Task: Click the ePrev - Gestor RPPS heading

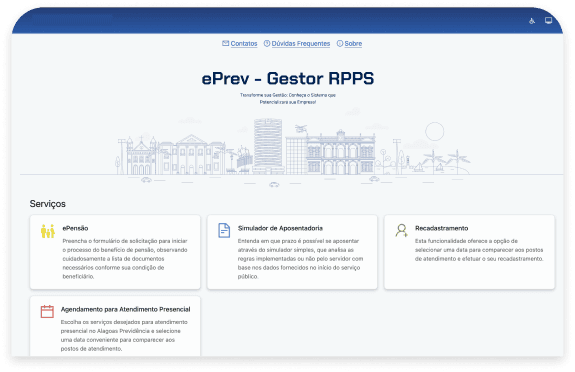Action: pos(288,79)
